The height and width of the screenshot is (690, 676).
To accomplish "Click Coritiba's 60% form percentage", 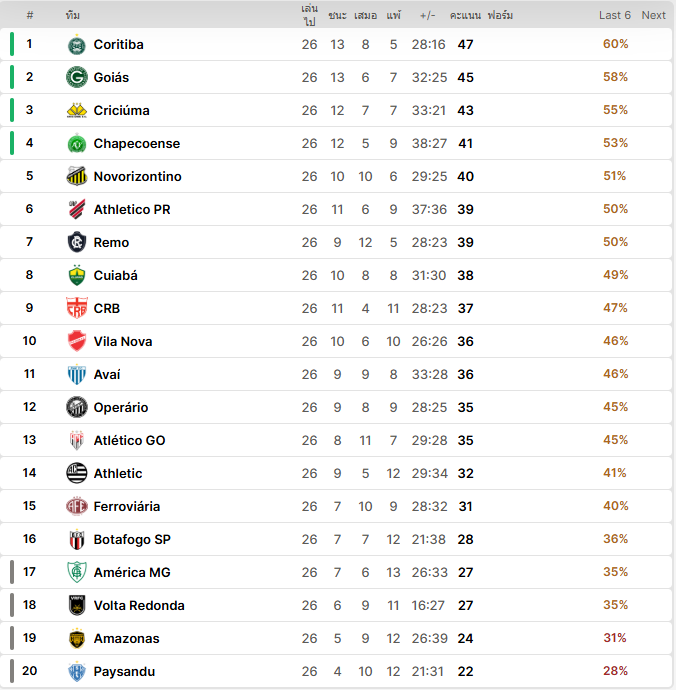I will pyautogui.click(x=615, y=44).
